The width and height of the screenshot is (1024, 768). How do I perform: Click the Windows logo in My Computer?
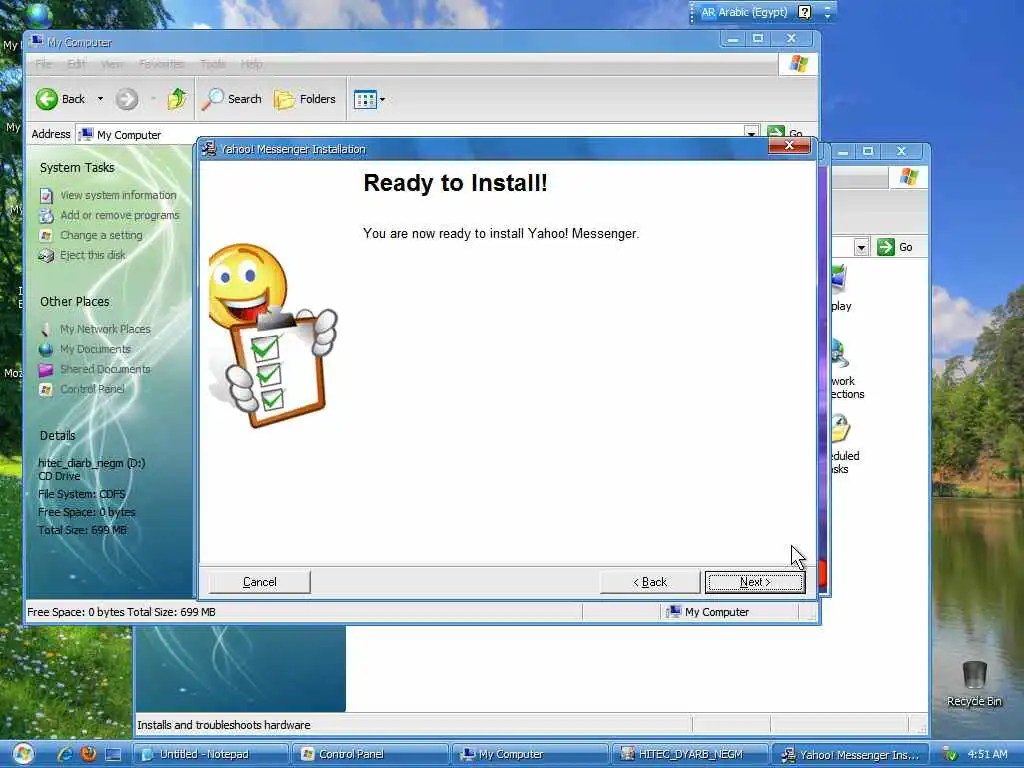(798, 63)
